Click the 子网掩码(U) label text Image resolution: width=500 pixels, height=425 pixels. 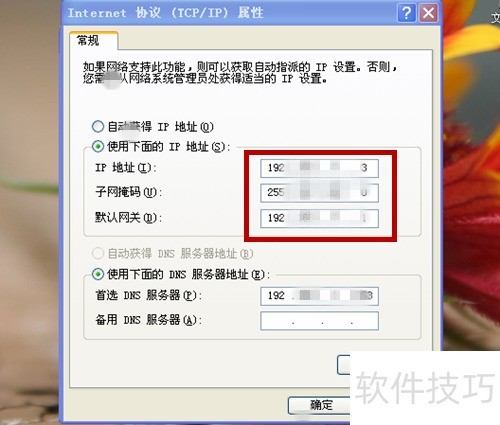coord(129,192)
